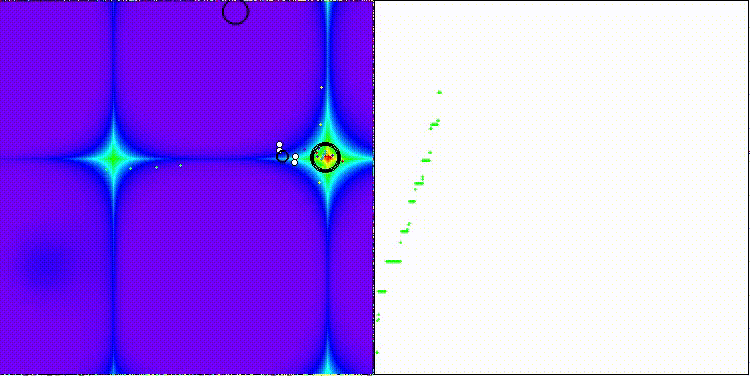This screenshot has height=376, width=750.
Task: Select the bottommost green marker in right plot
Action: click(x=377, y=353)
